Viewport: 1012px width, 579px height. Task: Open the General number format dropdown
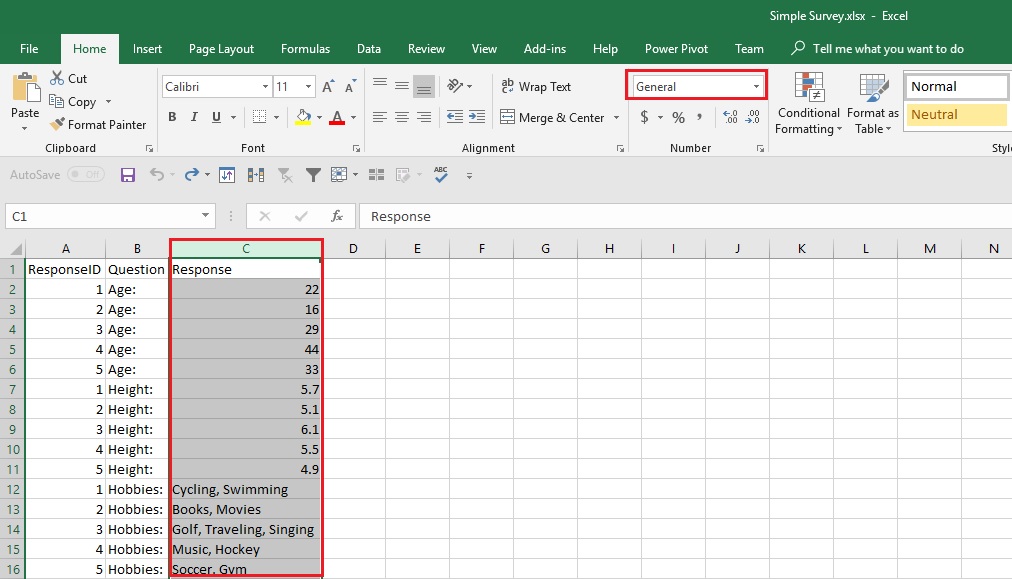coord(756,86)
